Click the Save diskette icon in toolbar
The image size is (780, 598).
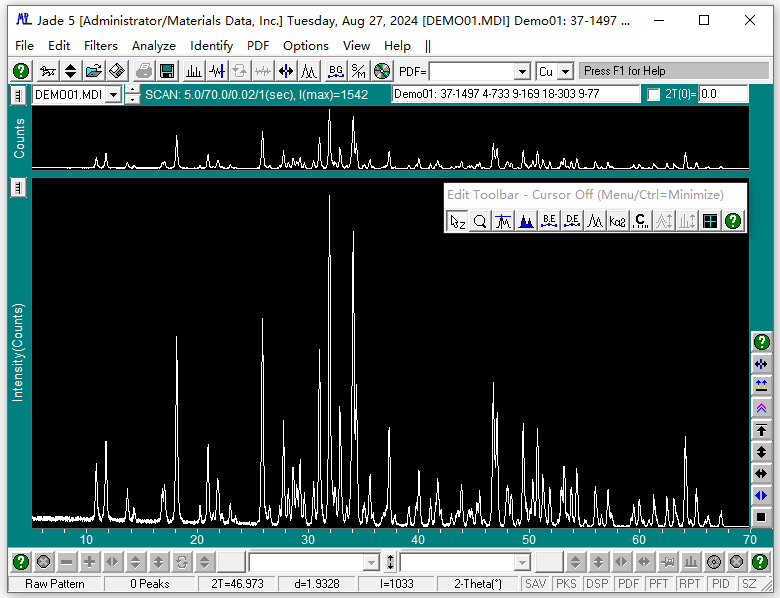coord(167,71)
